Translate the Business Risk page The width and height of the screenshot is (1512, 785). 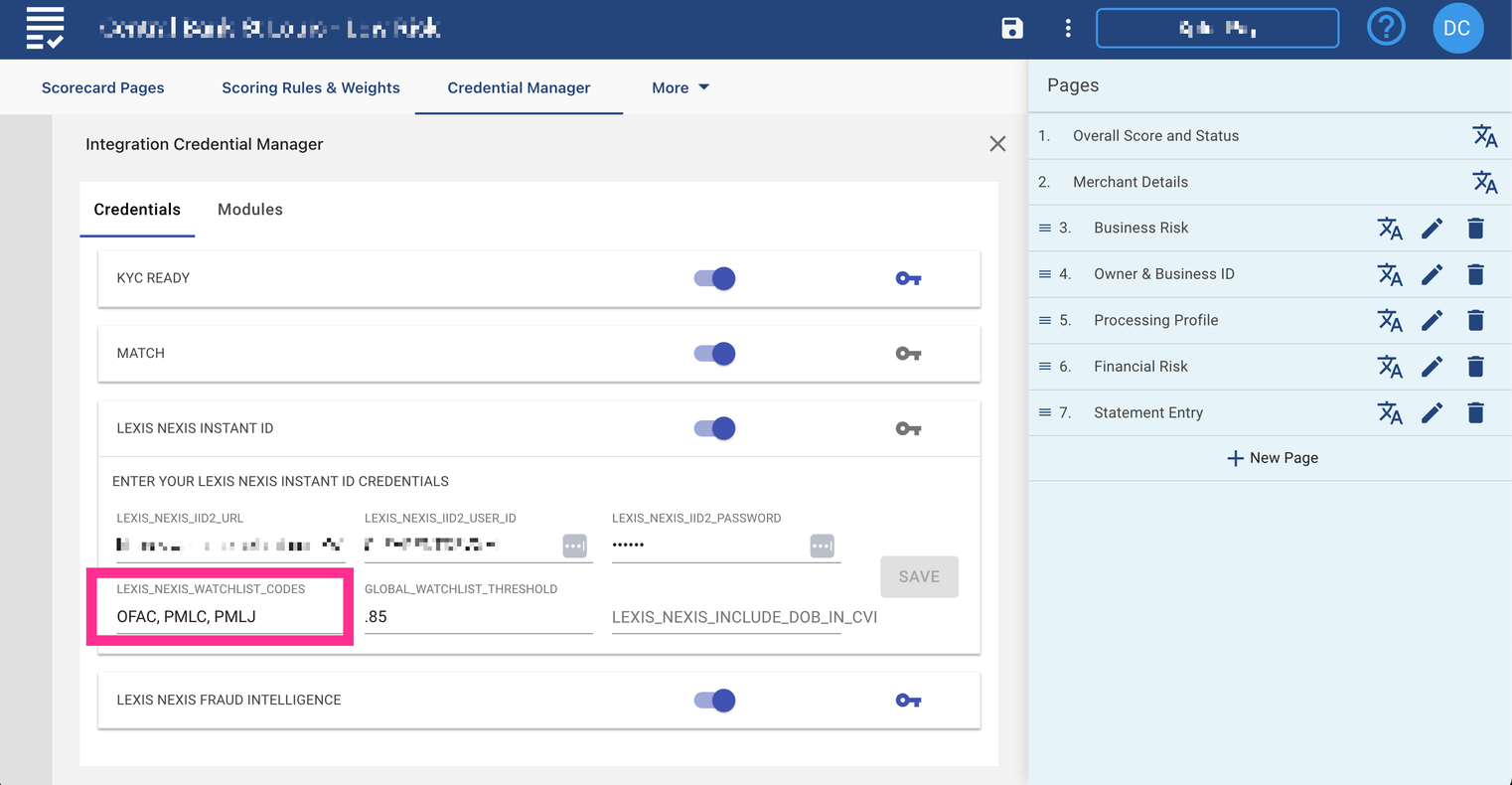[x=1390, y=229]
